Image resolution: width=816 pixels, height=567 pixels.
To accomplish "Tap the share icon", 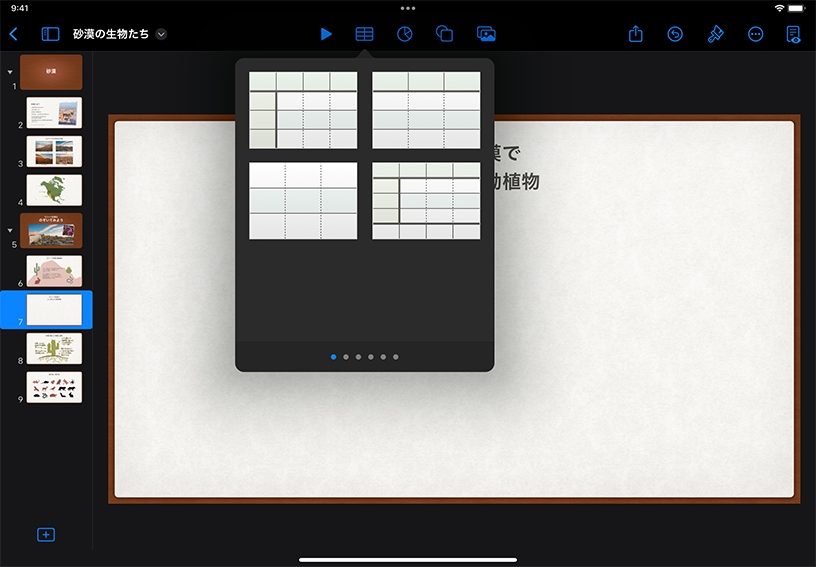I will click(636, 34).
